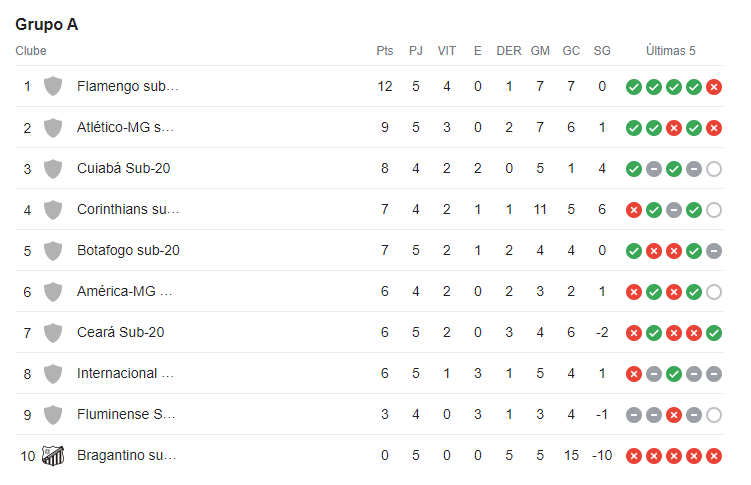Click Botafogo's gray draw icon
751x485 pixels.
coord(714,251)
